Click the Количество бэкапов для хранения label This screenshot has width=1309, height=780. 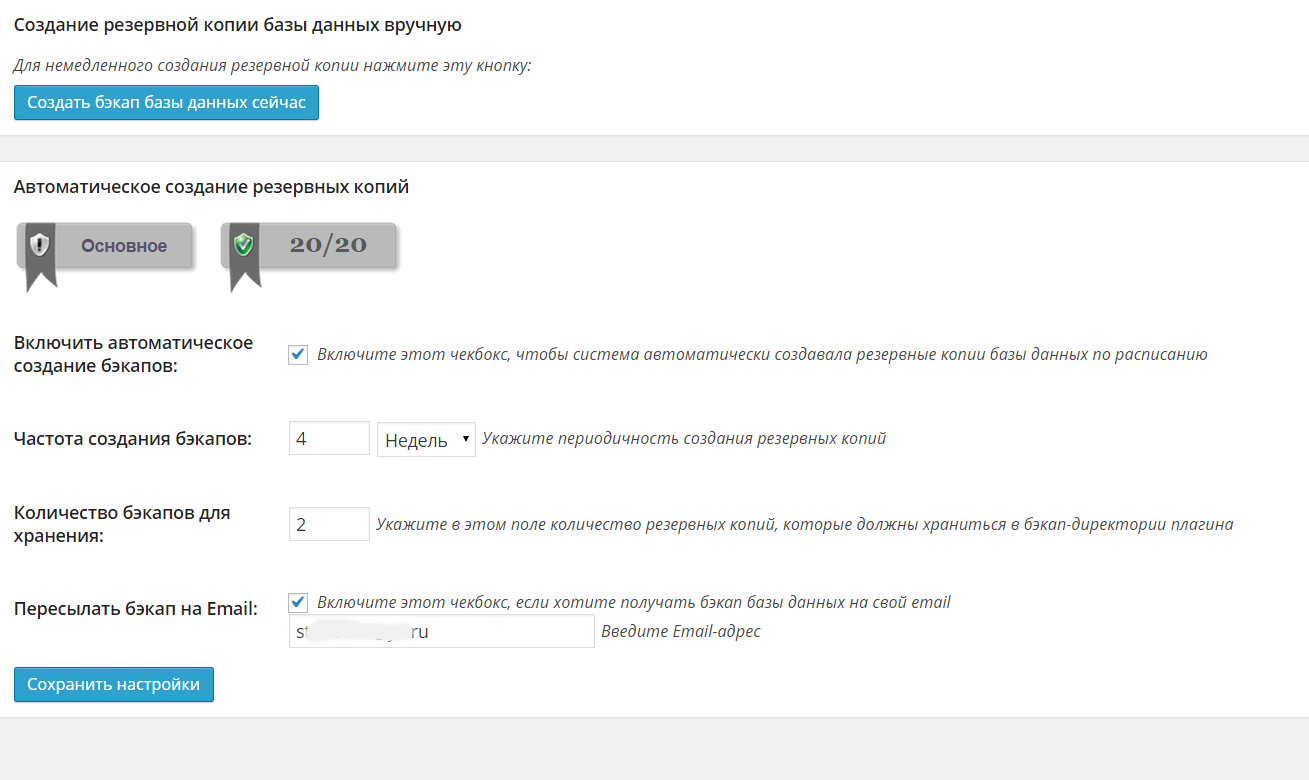point(122,524)
